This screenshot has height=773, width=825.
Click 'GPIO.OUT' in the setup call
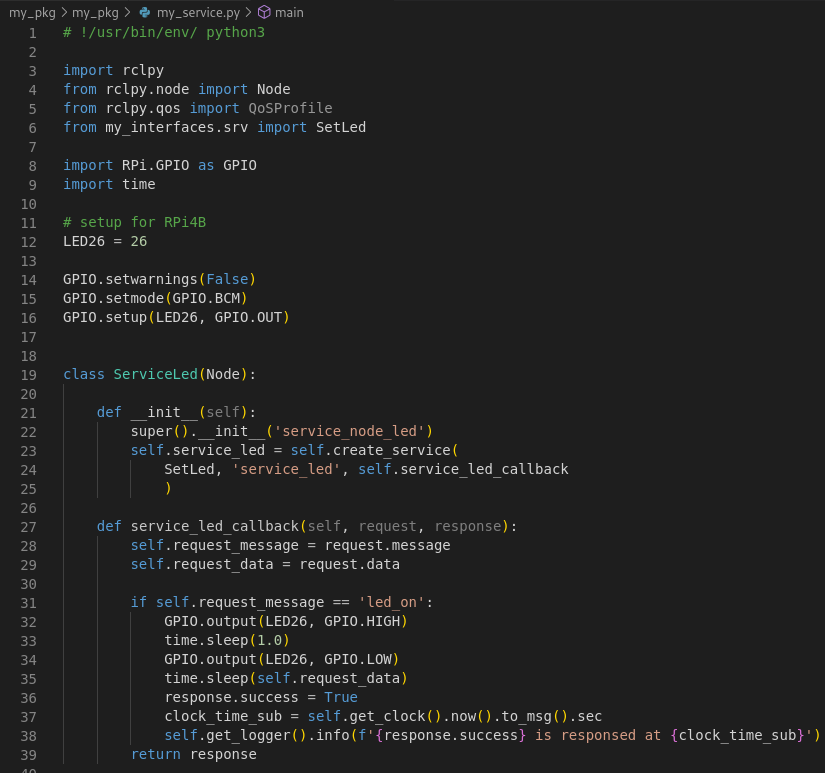[x=248, y=317]
